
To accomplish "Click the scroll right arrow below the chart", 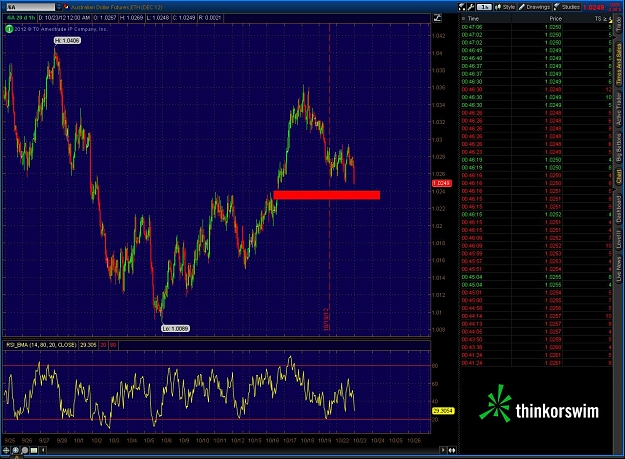I will coord(443,450).
